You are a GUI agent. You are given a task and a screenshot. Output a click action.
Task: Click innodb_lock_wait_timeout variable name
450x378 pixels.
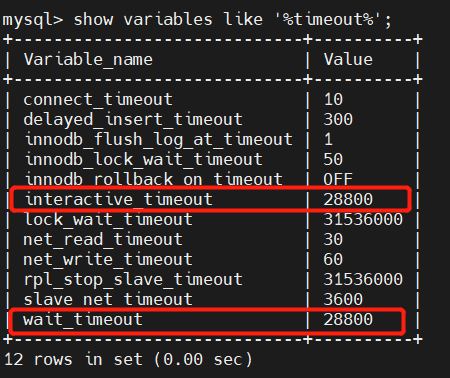(144, 160)
